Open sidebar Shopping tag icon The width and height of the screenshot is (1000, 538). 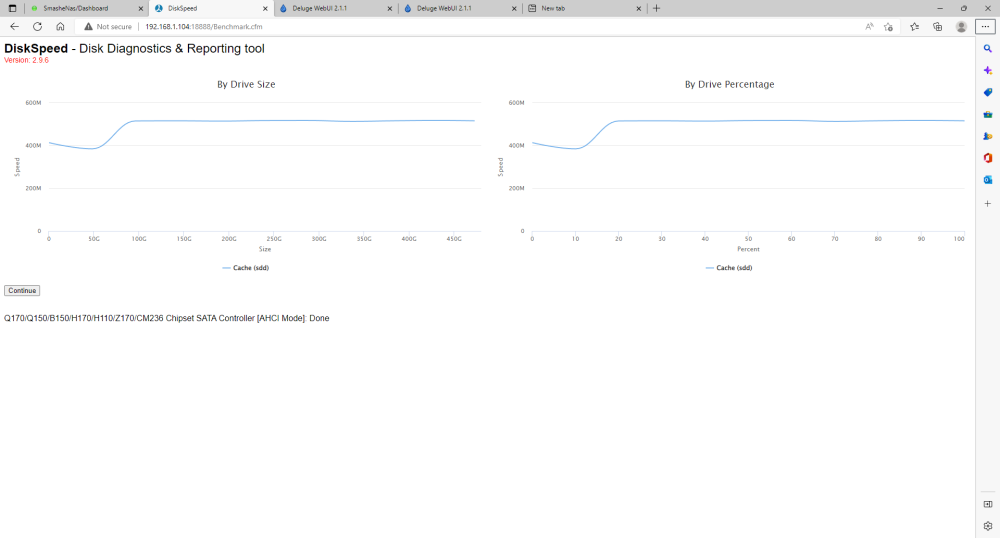point(988,92)
